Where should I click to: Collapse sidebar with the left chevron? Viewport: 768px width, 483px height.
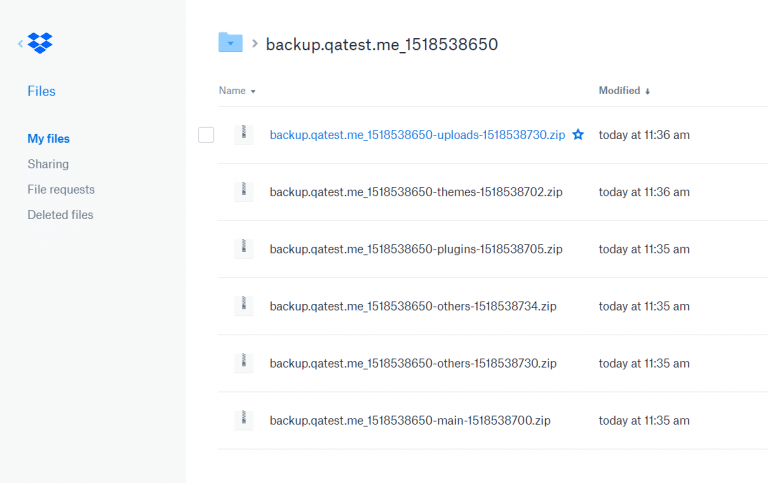click(x=21, y=44)
